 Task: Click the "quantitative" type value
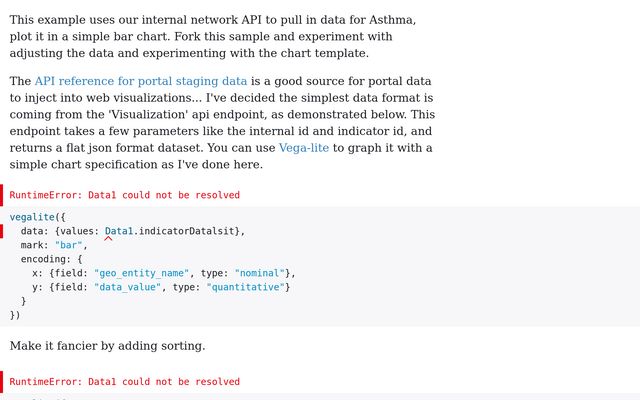click(x=248, y=287)
